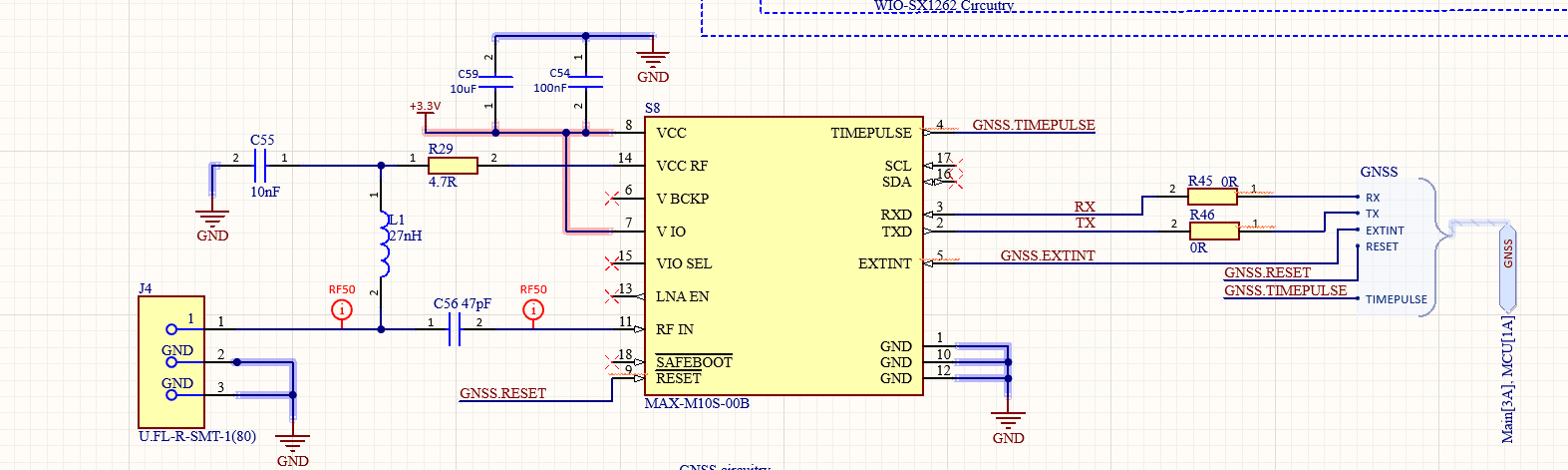Click the 47pF value of C56

click(x=476, y=303)
